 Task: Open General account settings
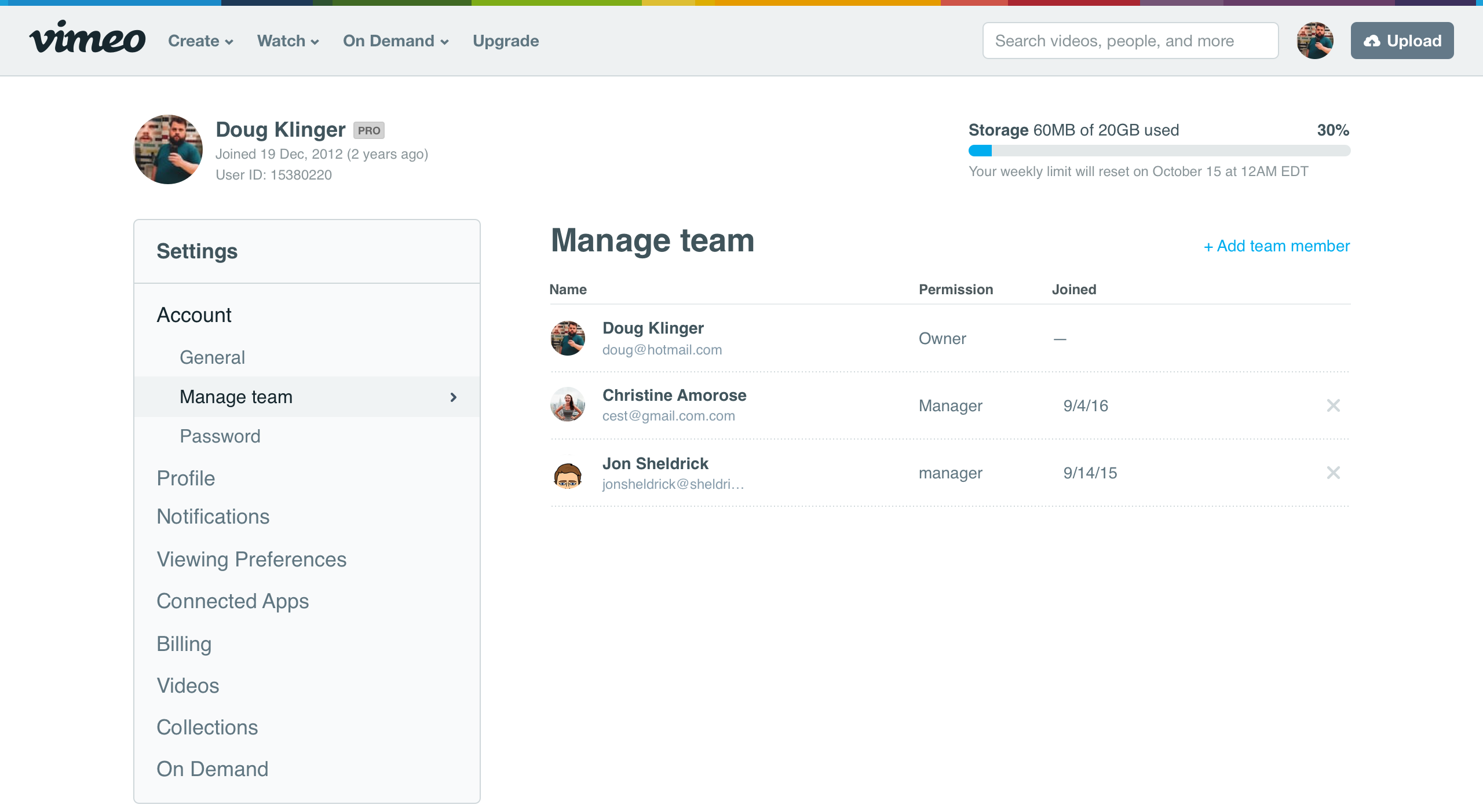212,357
